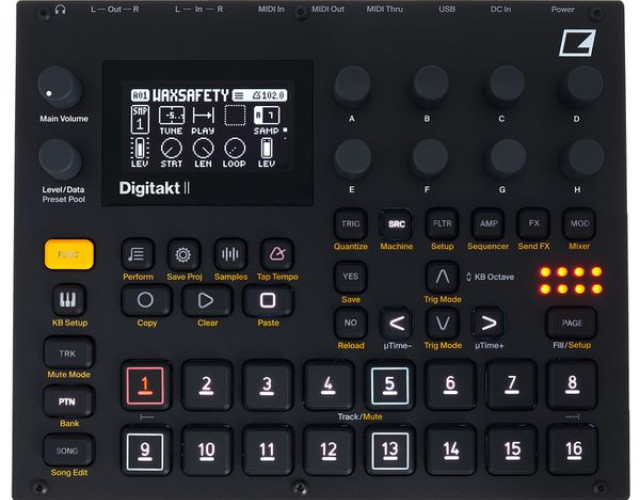Open the FLTR parameter page
640x500 pixels.
click(x=442, y=224)
